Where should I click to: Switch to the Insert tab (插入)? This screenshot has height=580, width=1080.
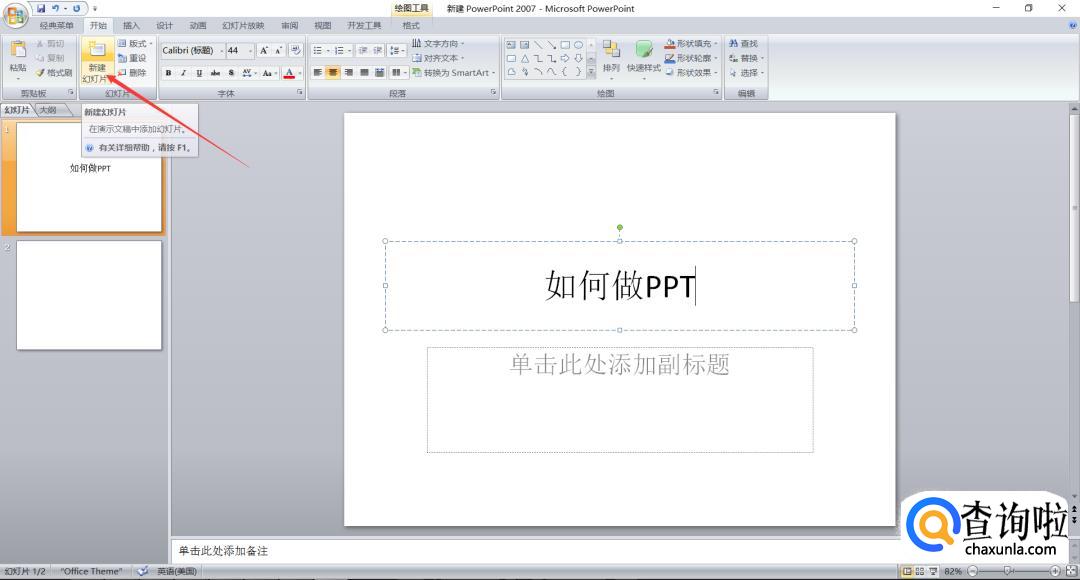(131, 25)
